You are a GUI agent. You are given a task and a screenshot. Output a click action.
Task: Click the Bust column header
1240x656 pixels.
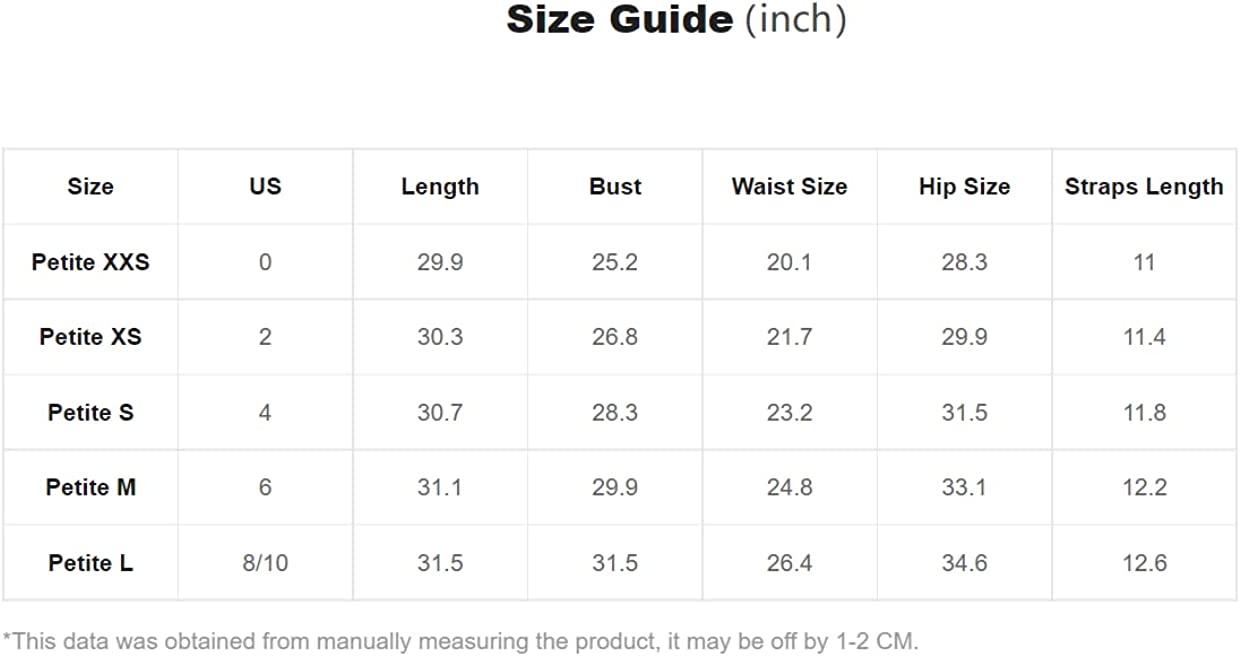coord(615,186)
